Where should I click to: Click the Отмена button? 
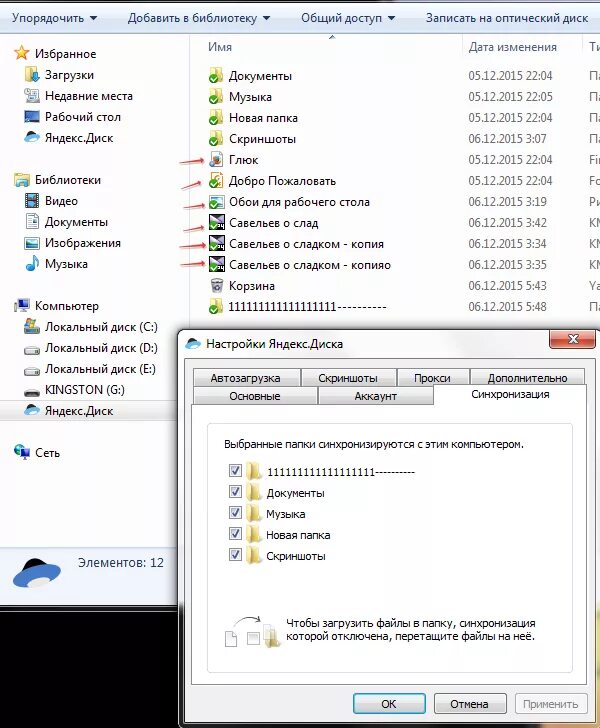click(470, 704)
